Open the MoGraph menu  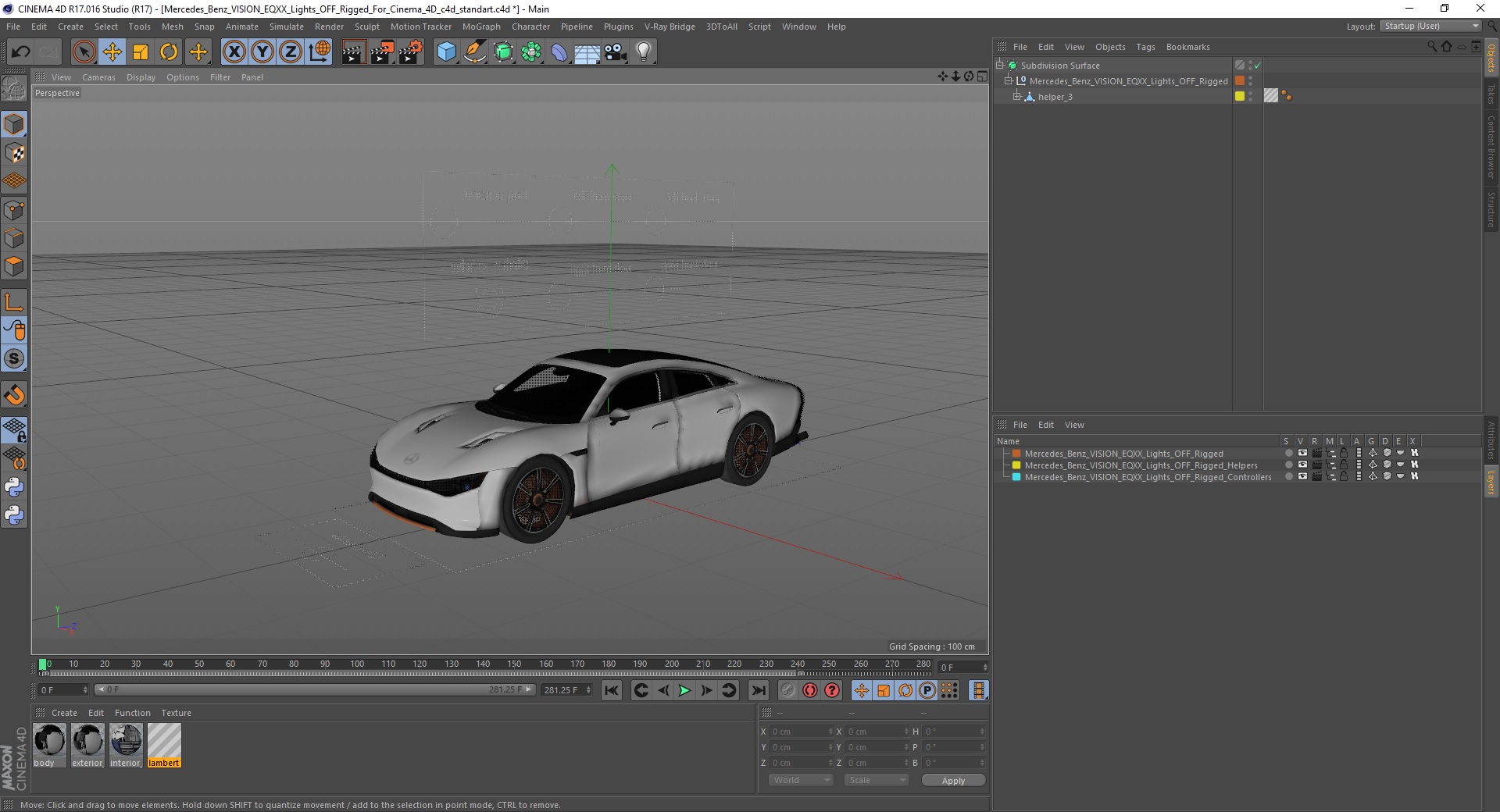pos(481,27)
